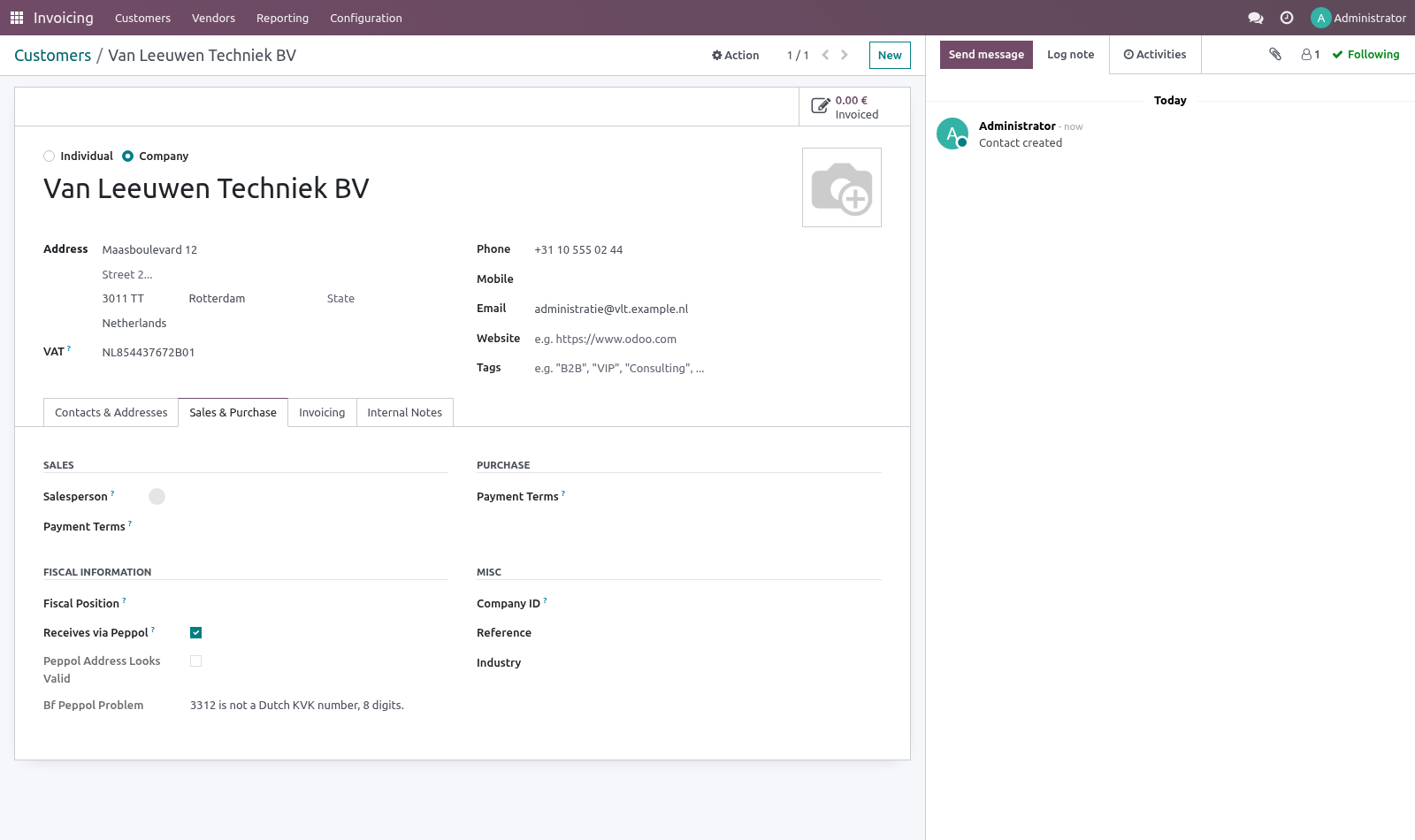Uncheck Receives via Peppol checkbox
Image resolution: width=1415 pixels, height=840 pixels.
click(196, 632)
